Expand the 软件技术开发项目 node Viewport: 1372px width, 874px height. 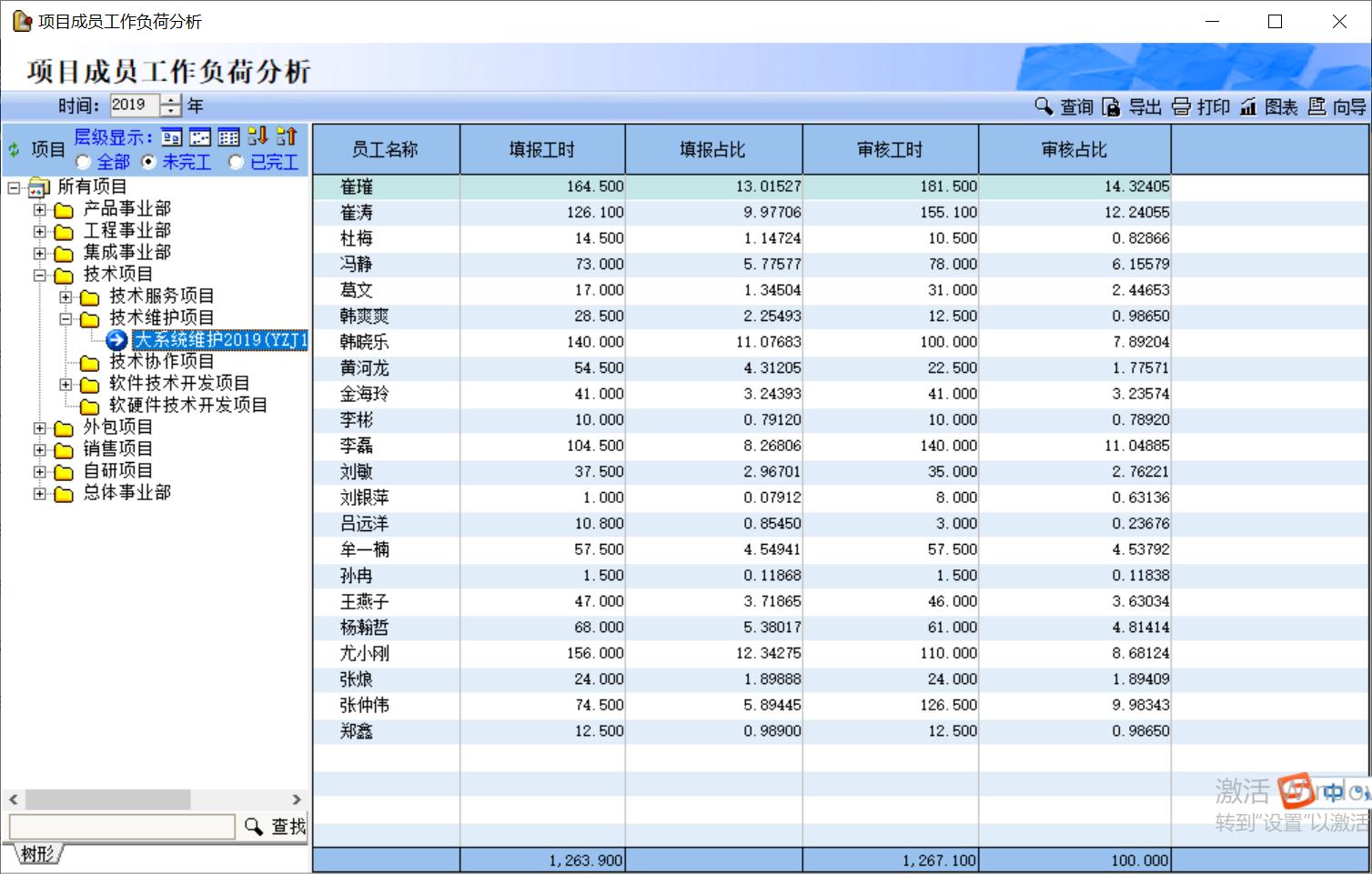pos(66,385)
